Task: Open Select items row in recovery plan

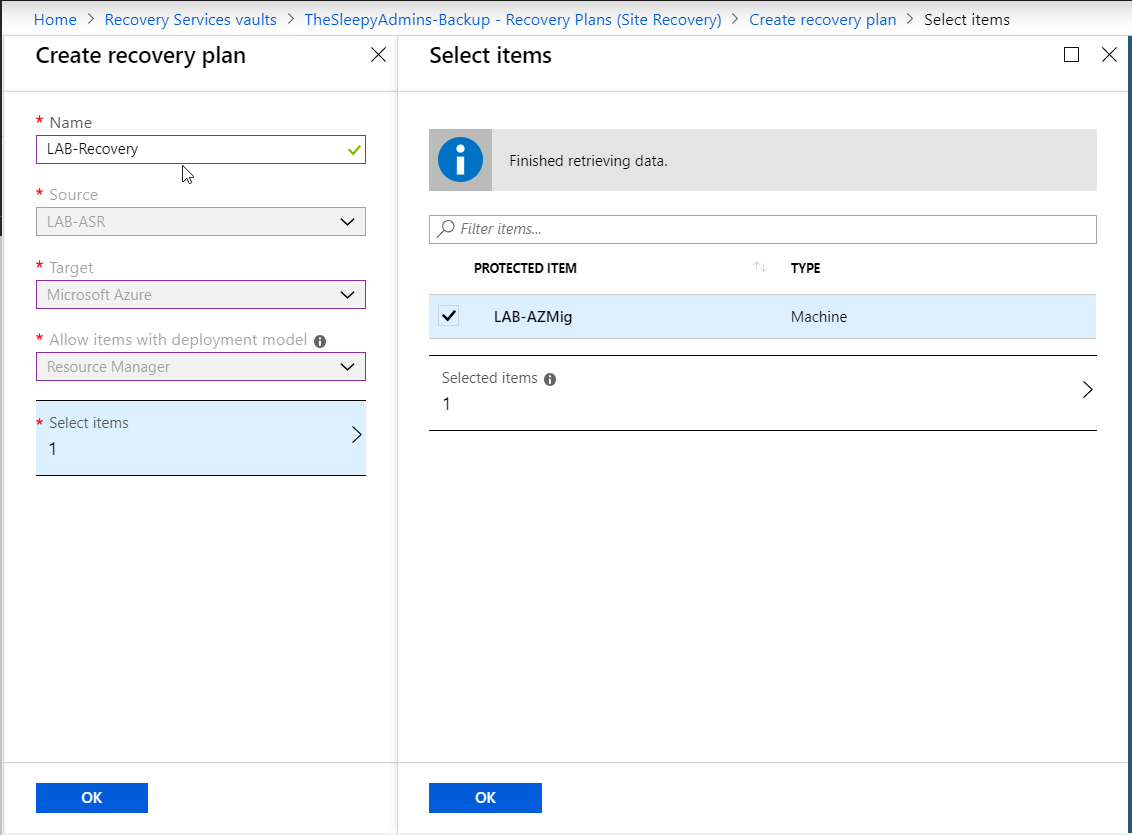Action: pos(200,437)
